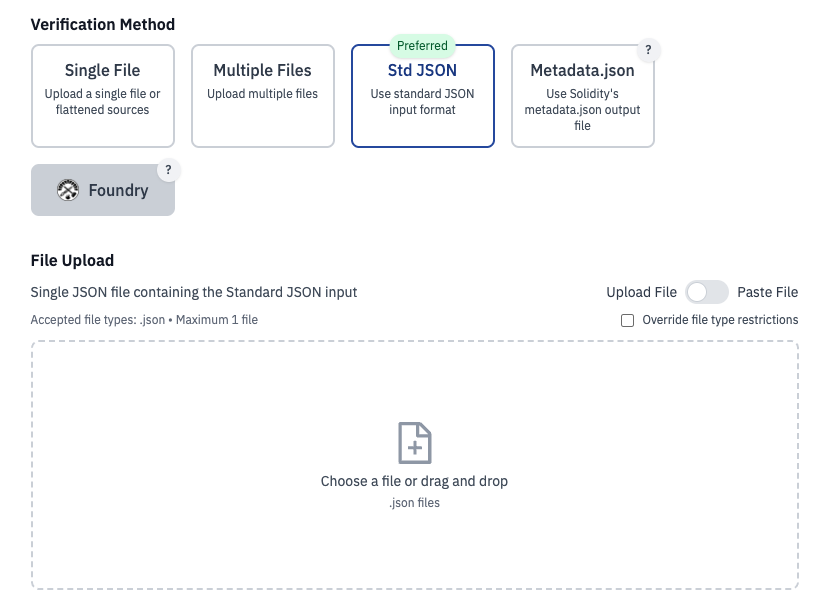Select the Multiple Files verification method
This screenshot has width=830, height=607.
(x=262, y=95)
